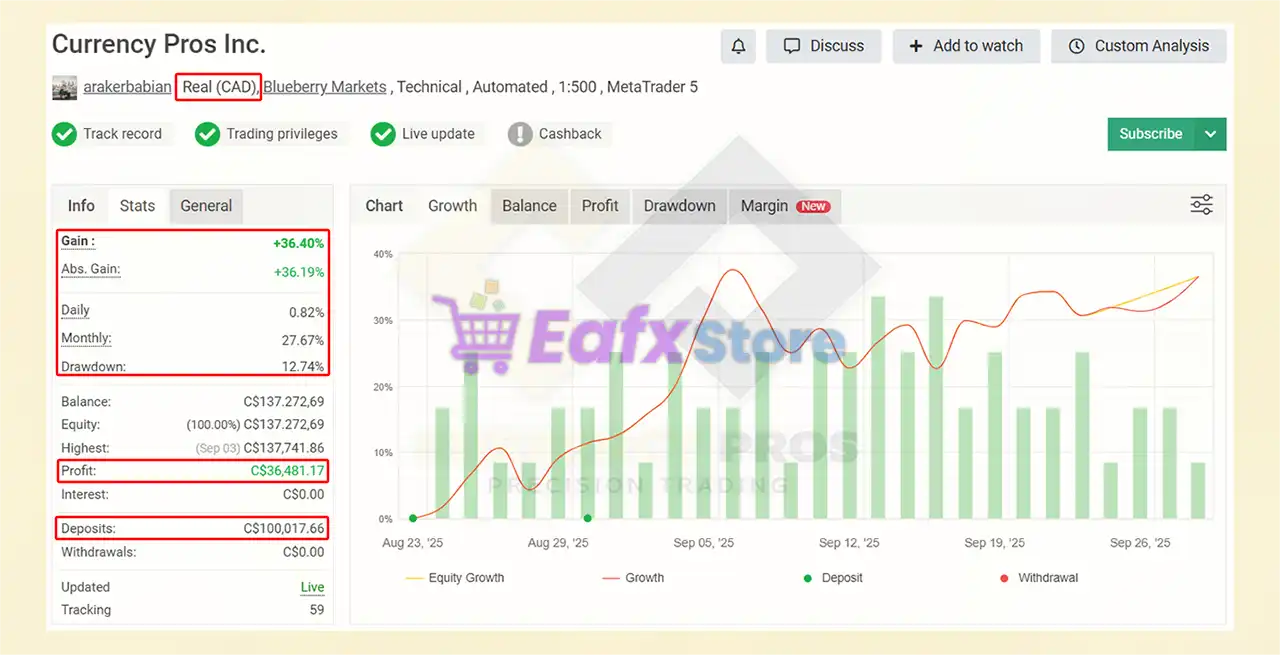The width and height of the screenshot is (1280, 655).
Task: Click the Real (CAD) account type text
Action: pyautogui.click(x=218, y=87)
